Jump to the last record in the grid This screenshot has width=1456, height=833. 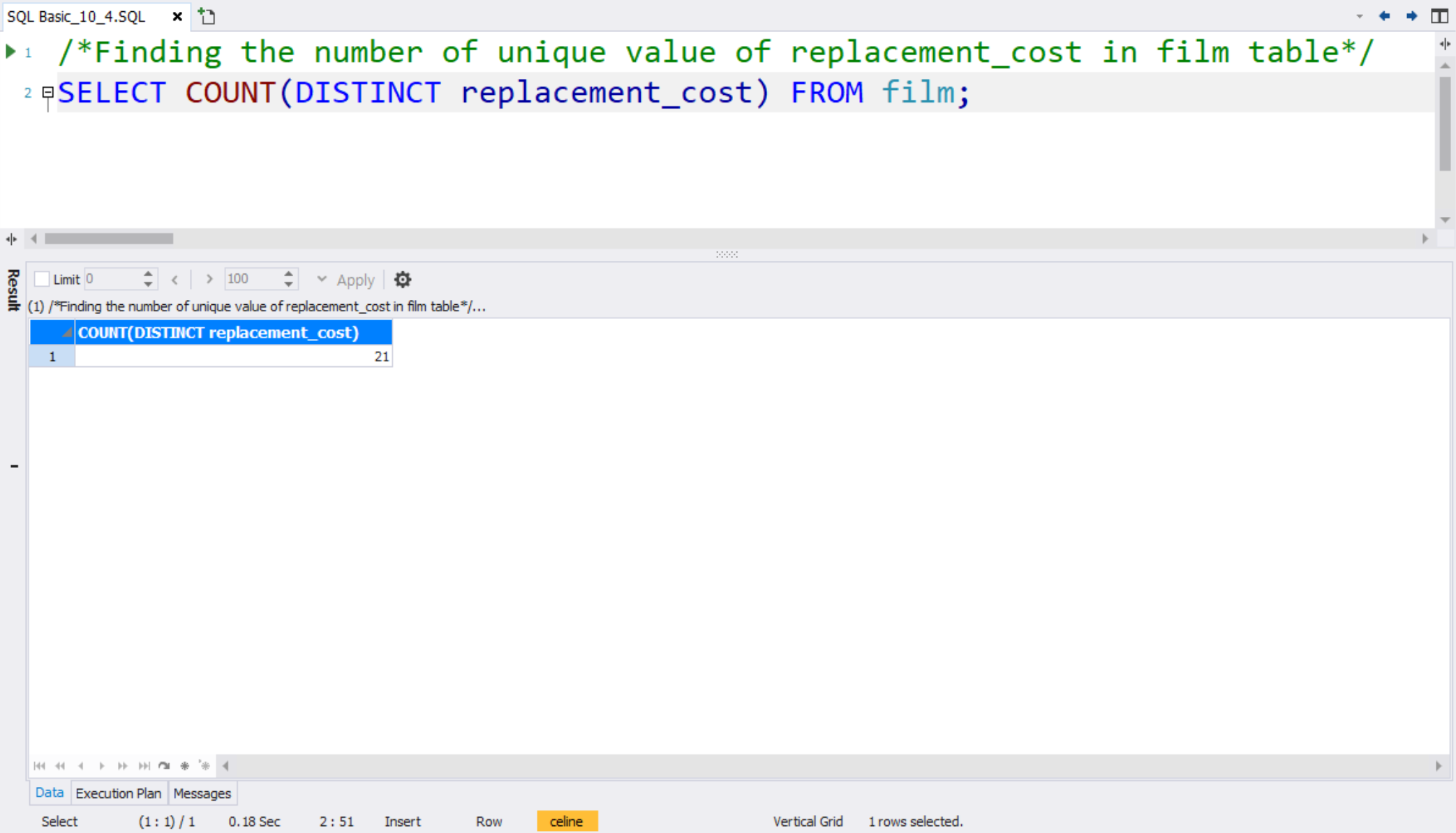click(143, 765)
